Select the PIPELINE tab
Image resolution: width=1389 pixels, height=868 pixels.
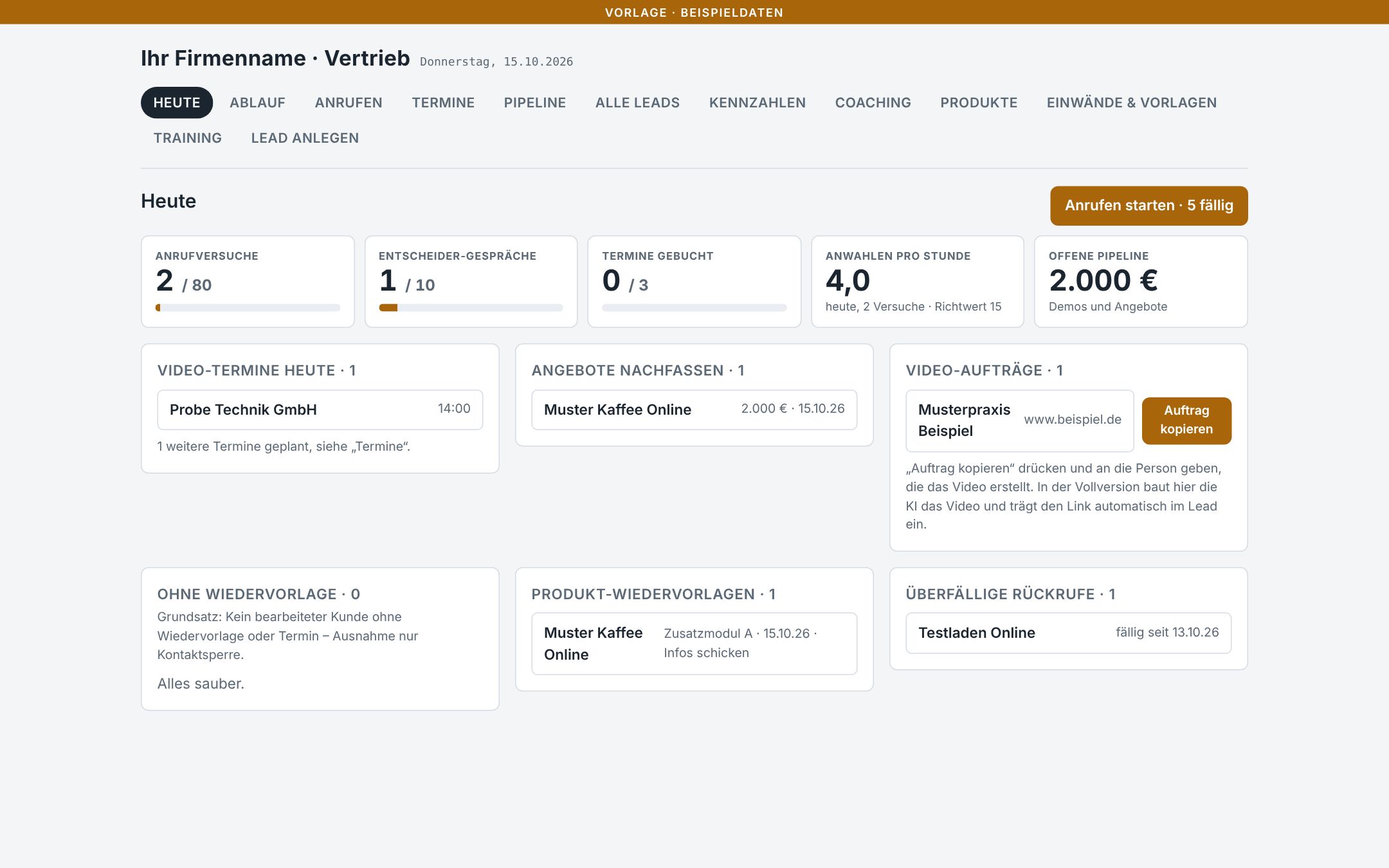point(535,103)
